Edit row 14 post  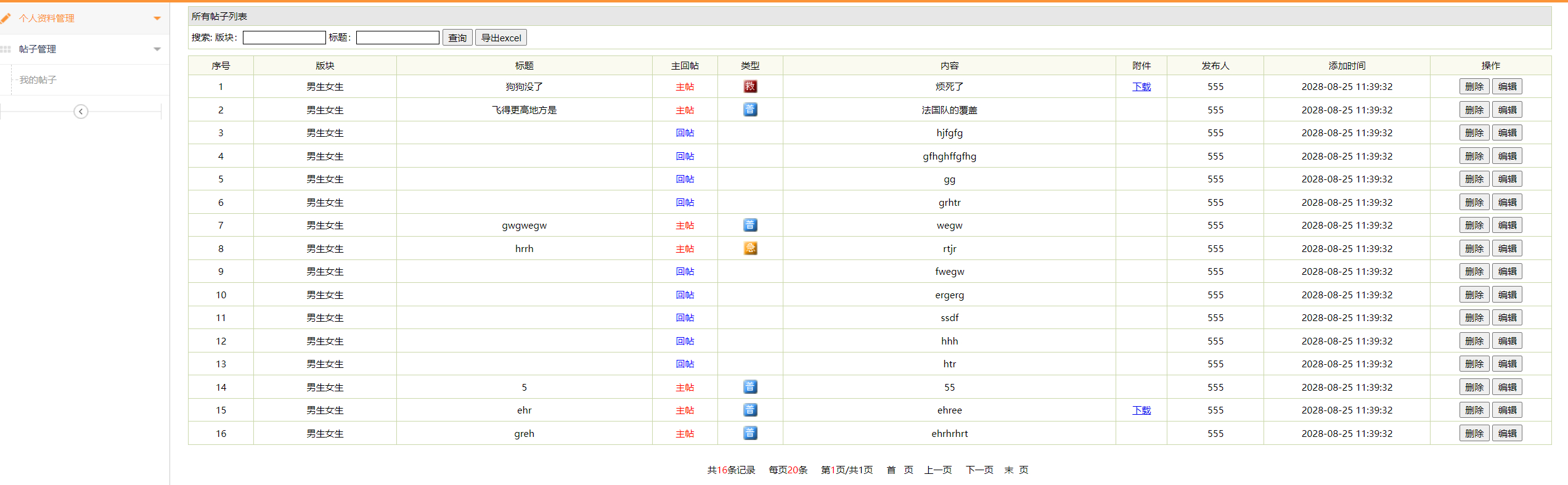[x=1507, y=387]
